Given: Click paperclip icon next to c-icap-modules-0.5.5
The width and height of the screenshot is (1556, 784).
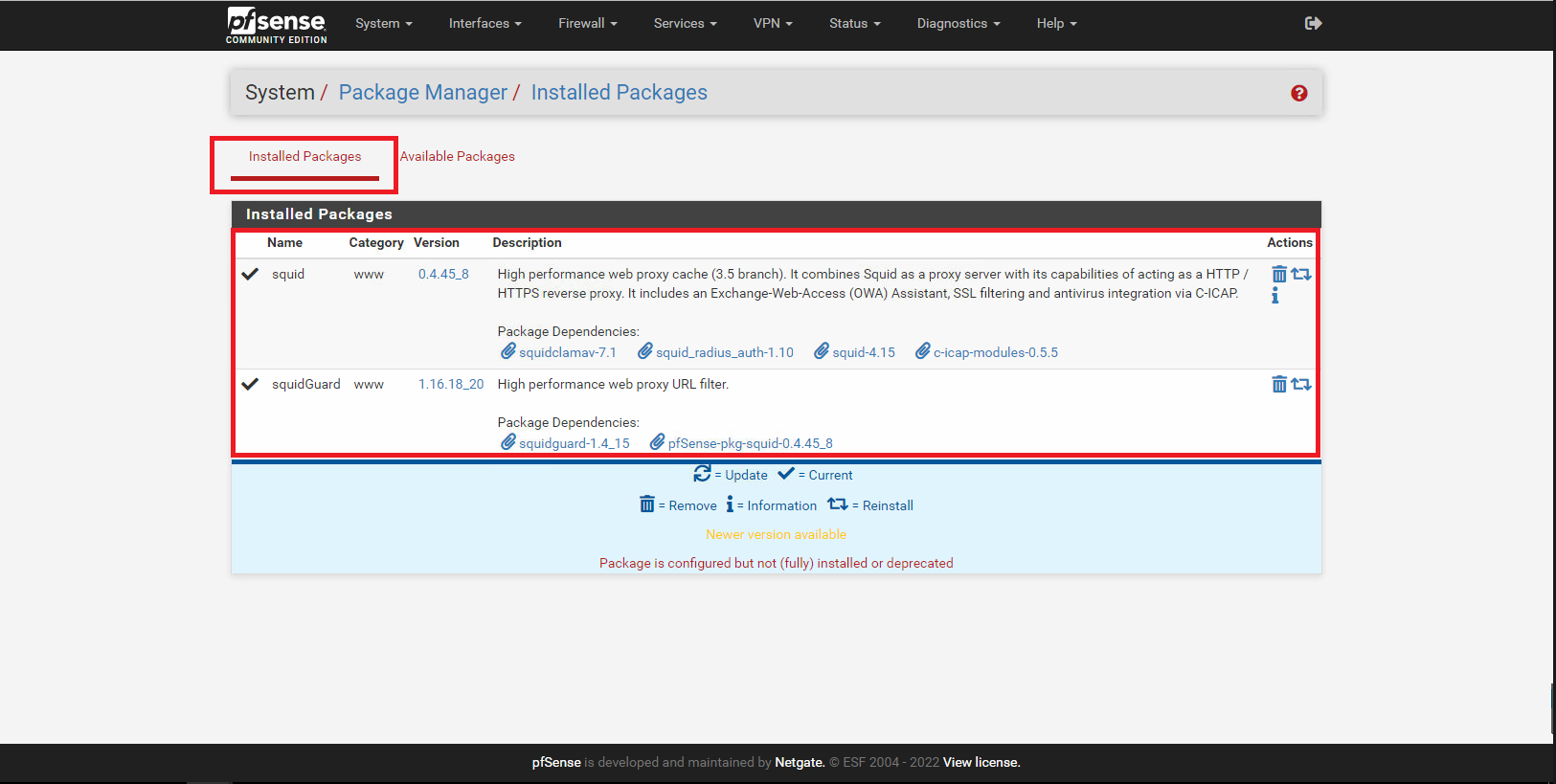Looking at the screenshot, I should 923,351.
